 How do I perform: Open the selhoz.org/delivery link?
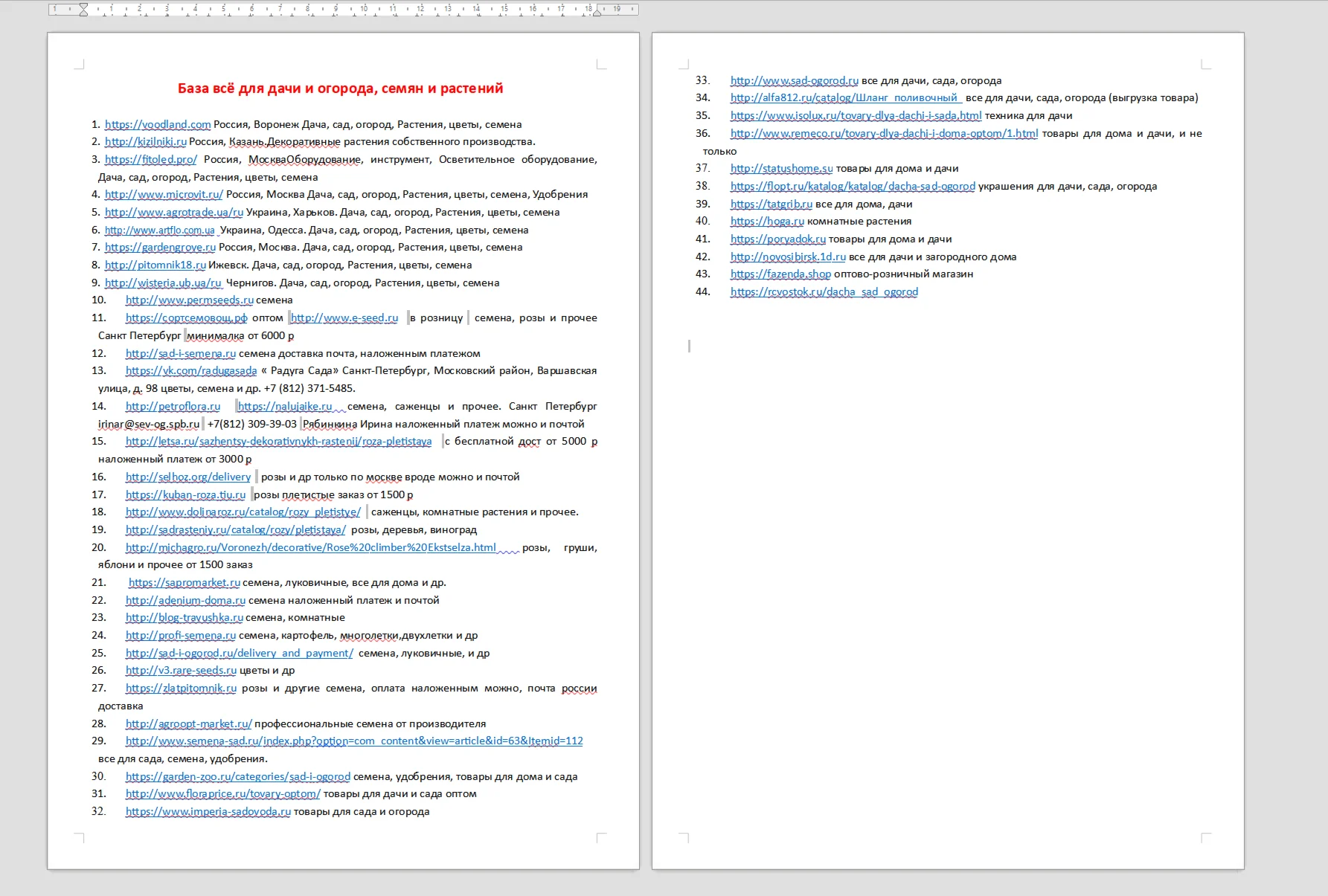(x=188, y=477)
